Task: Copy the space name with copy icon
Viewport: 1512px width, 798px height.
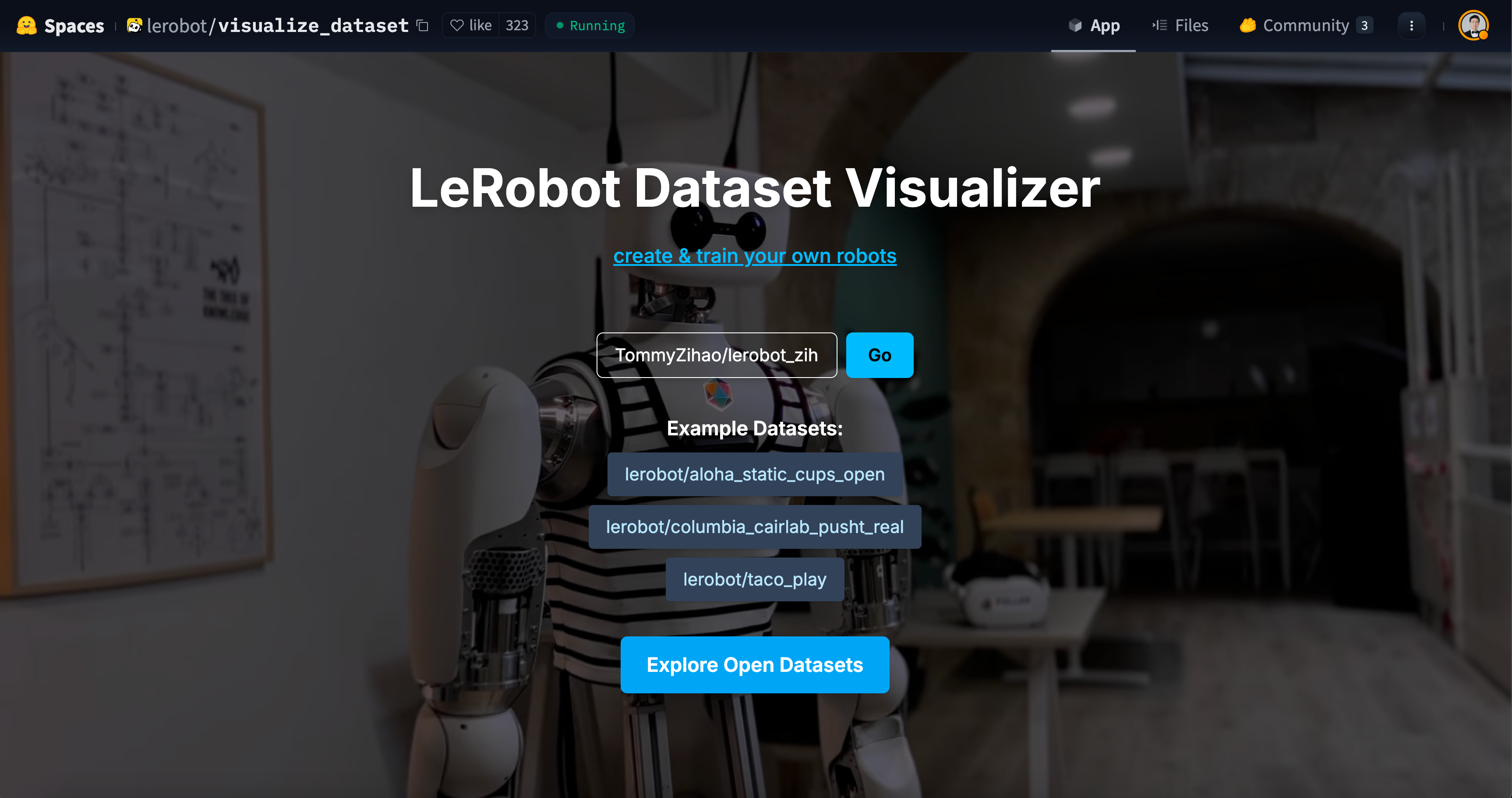Action: pyautogui.click(x=423, y=25)
